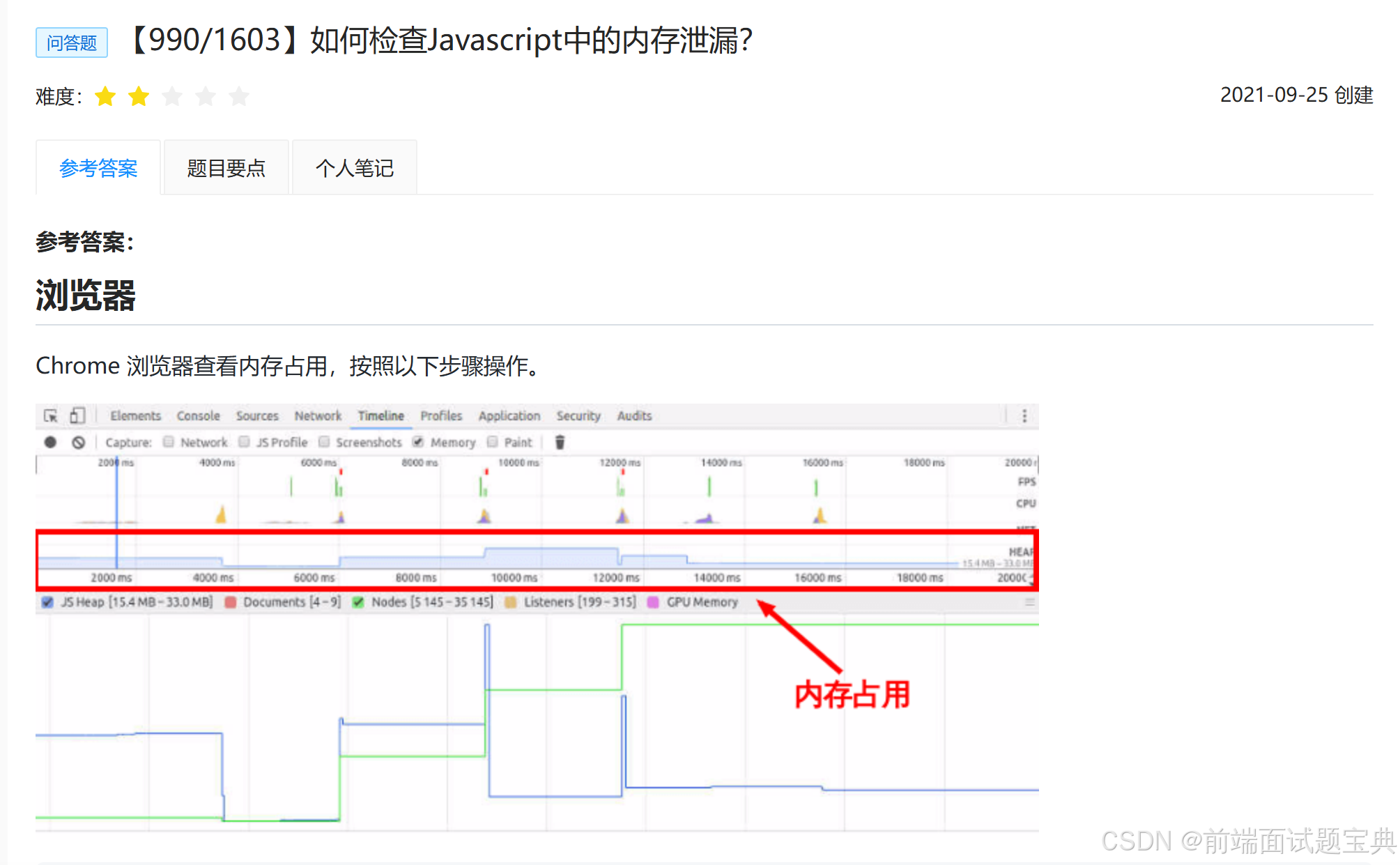This screenshot has width=1400, height=865.
Task: Open the DevTools three-dot menu
Action: point(1024,416)
